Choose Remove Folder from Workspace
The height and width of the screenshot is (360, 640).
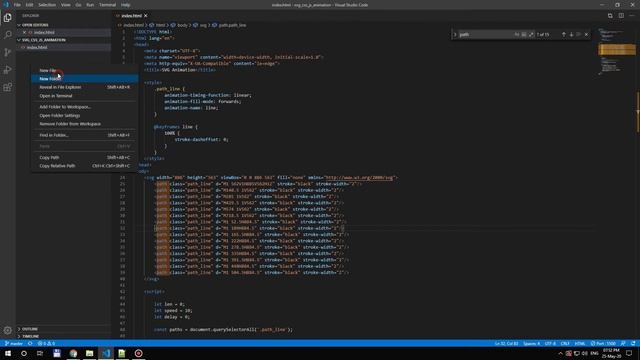(x=84, y=124)
